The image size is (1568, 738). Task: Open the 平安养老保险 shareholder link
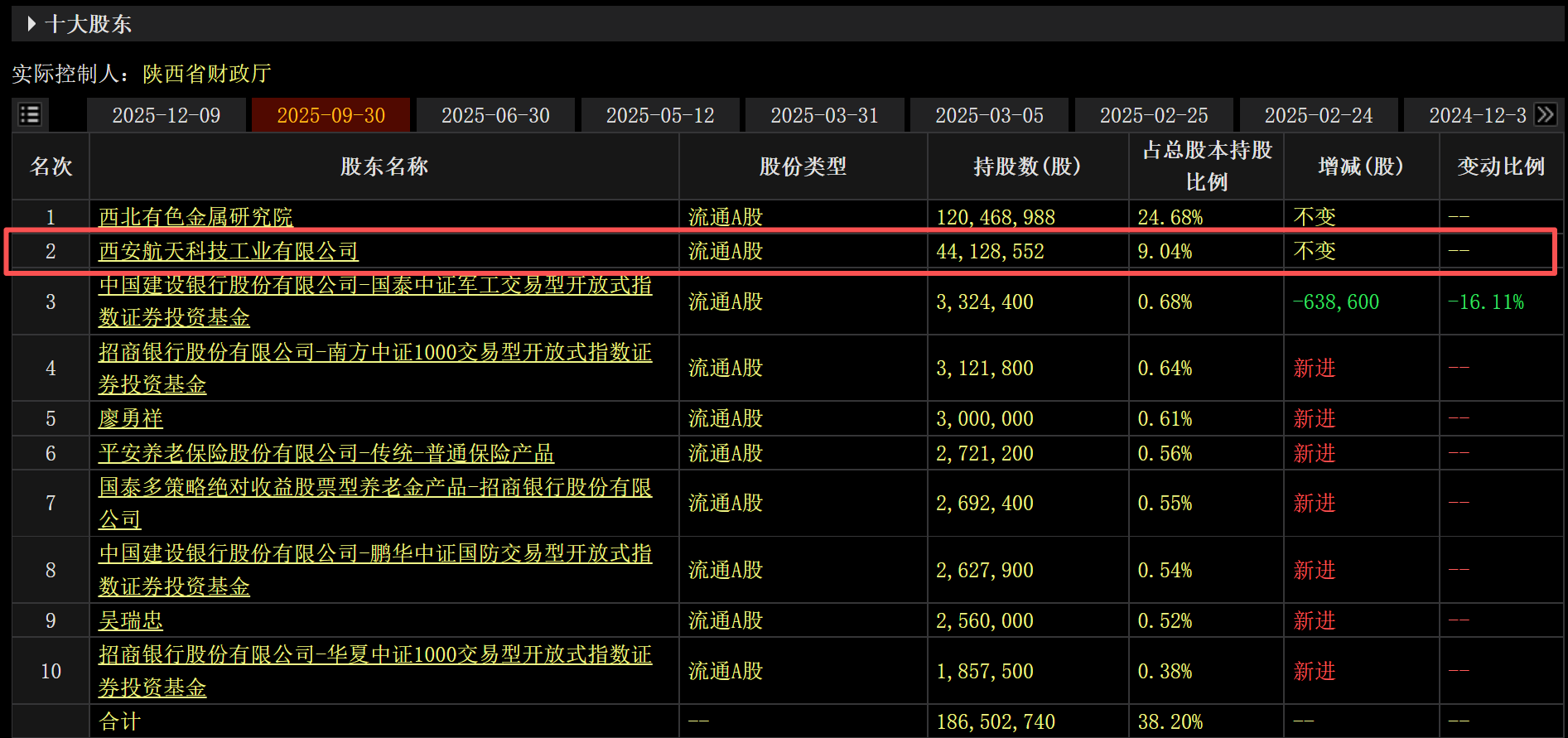click(326, 453)
